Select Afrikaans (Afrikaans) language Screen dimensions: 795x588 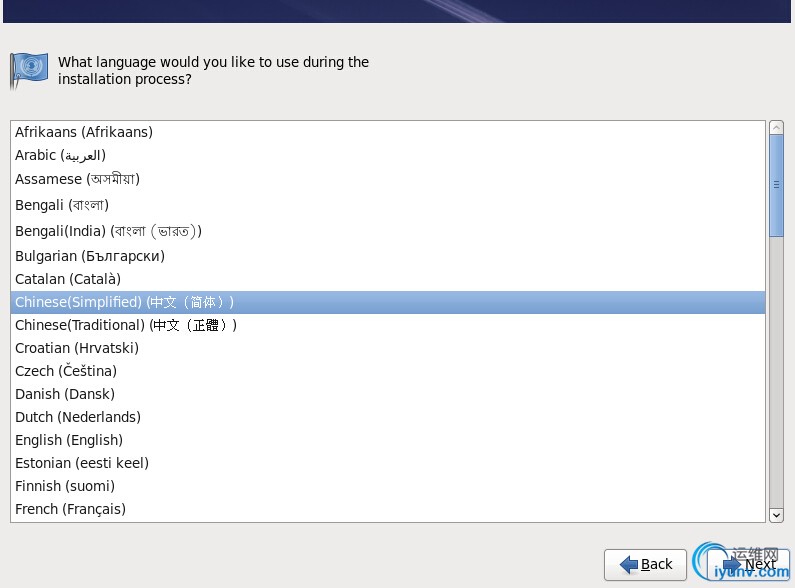pyautogui.click(x=387, y=132)
